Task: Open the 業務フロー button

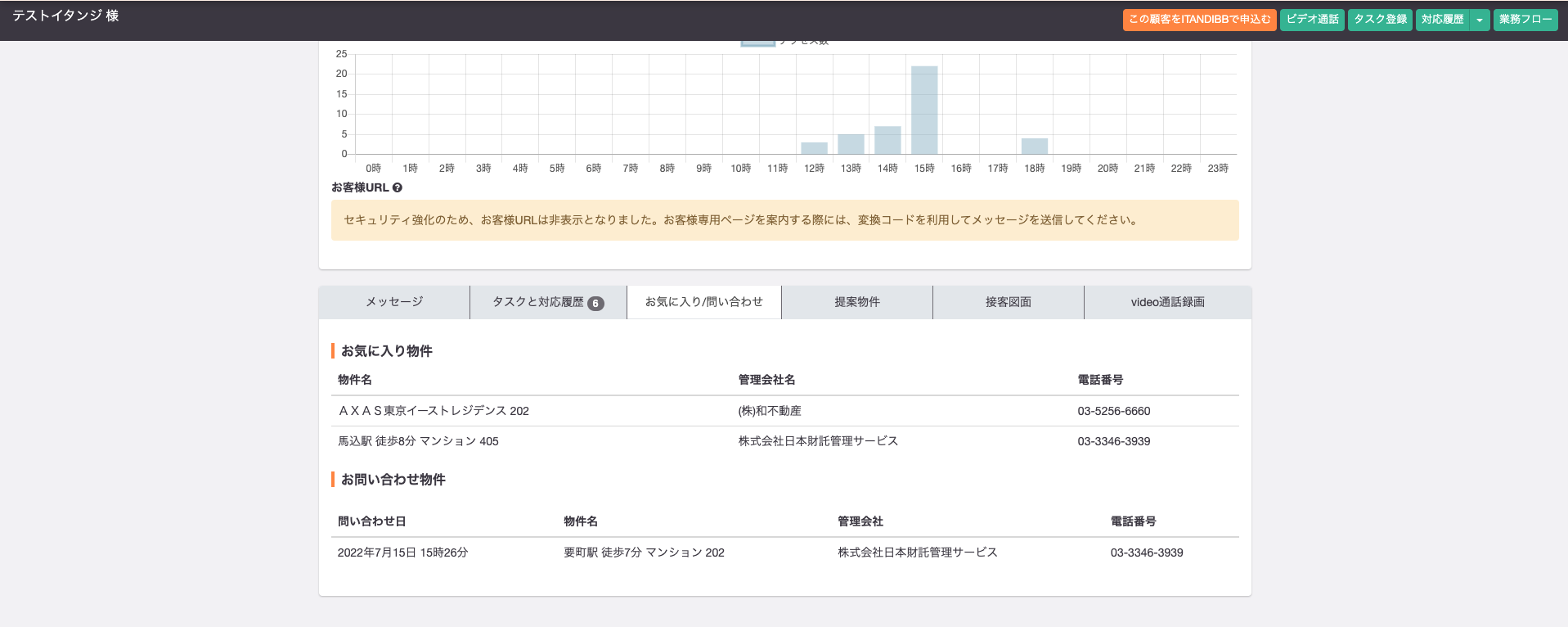Action: click(1525, 20)
